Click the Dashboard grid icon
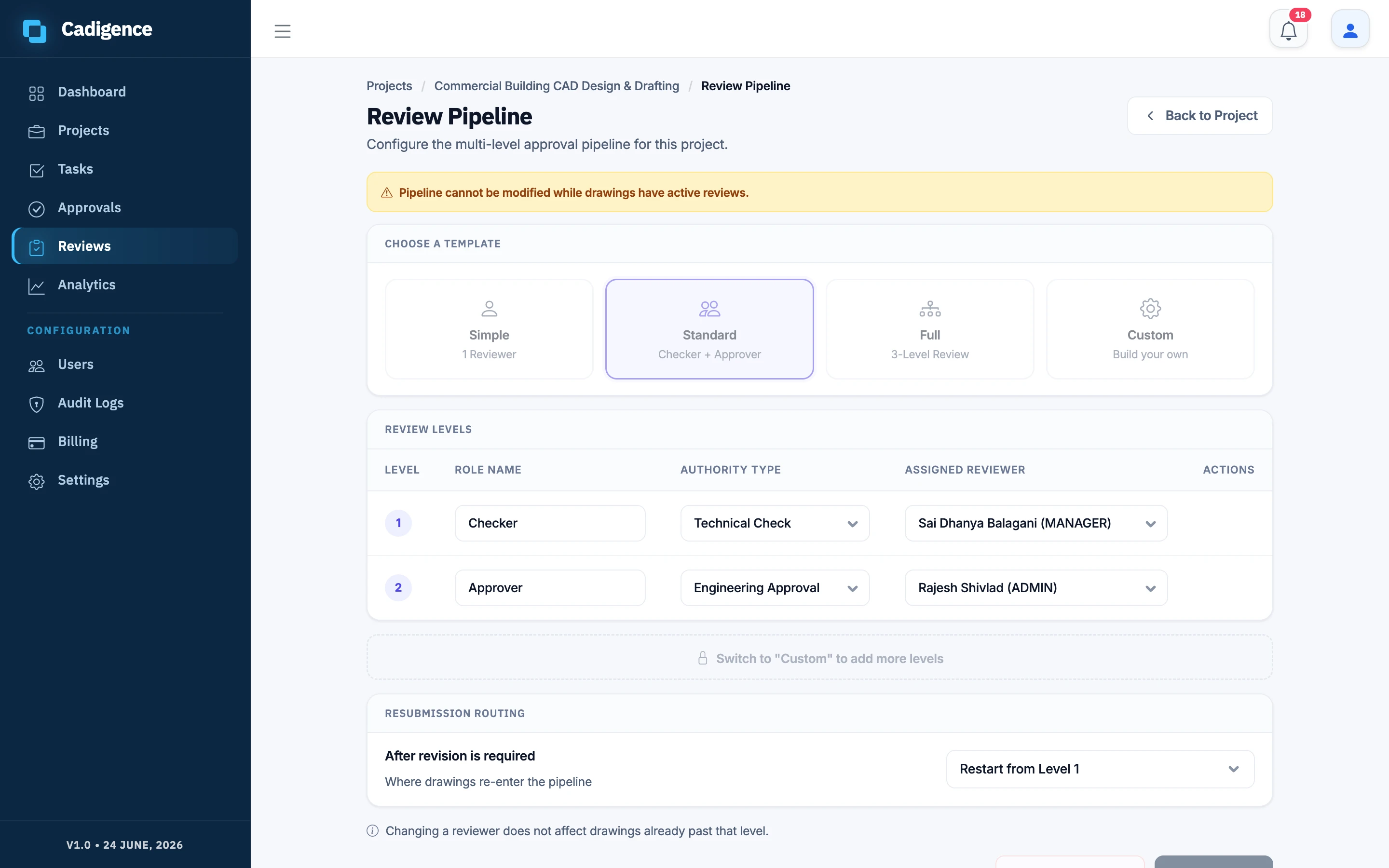Image resolution: width=1389 pixels, height=868 pixels. tap(36, 93)
